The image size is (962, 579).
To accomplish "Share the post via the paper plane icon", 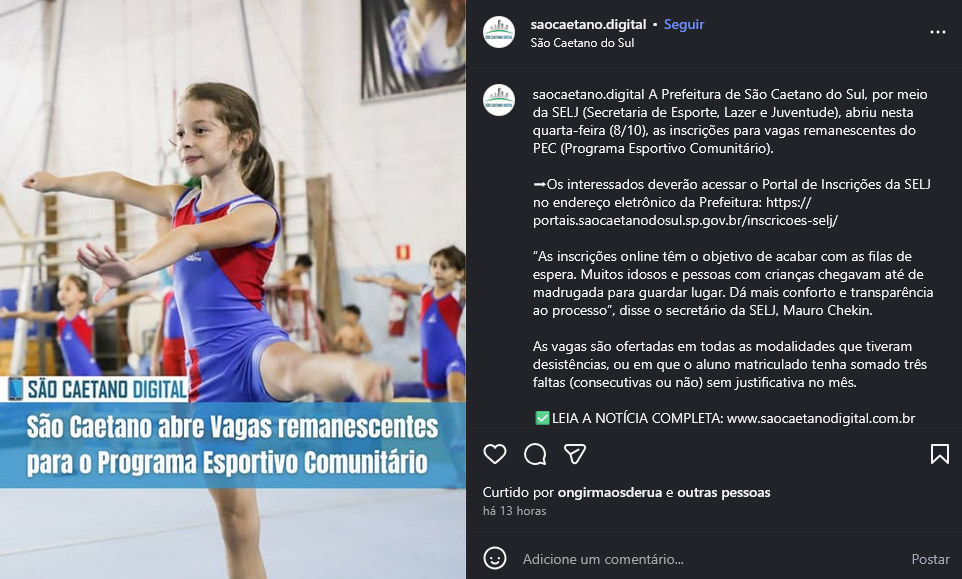I will pyautogui.click(x=575, y=454).
